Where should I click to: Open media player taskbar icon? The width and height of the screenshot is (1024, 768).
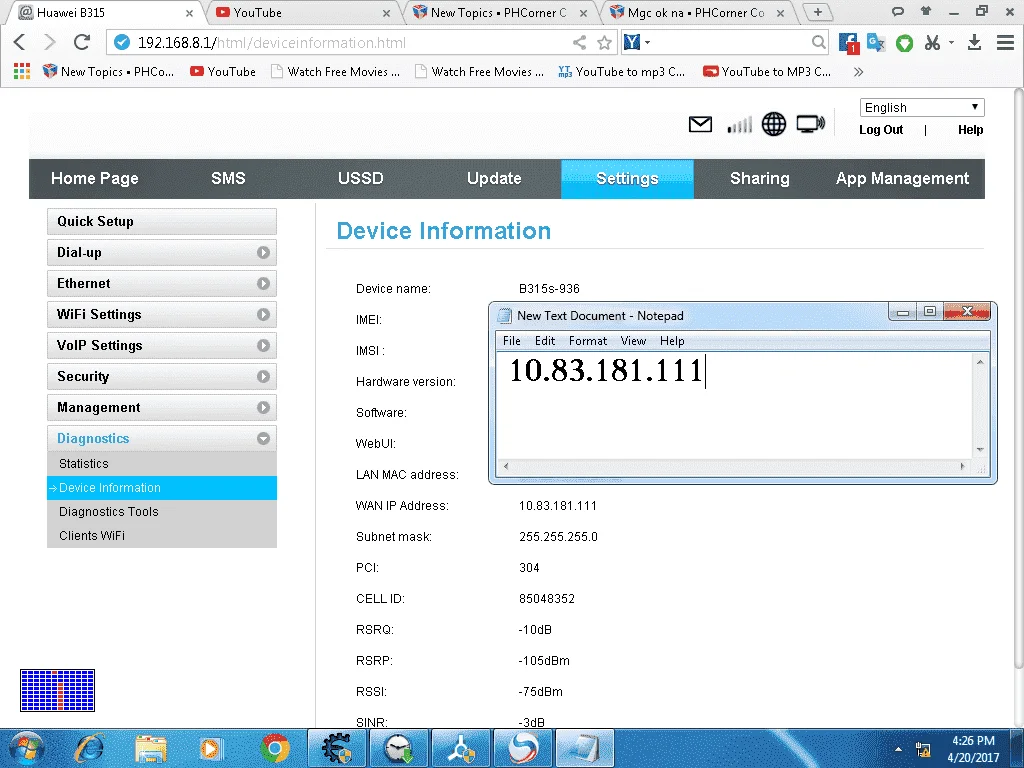(x=211, y=748)
